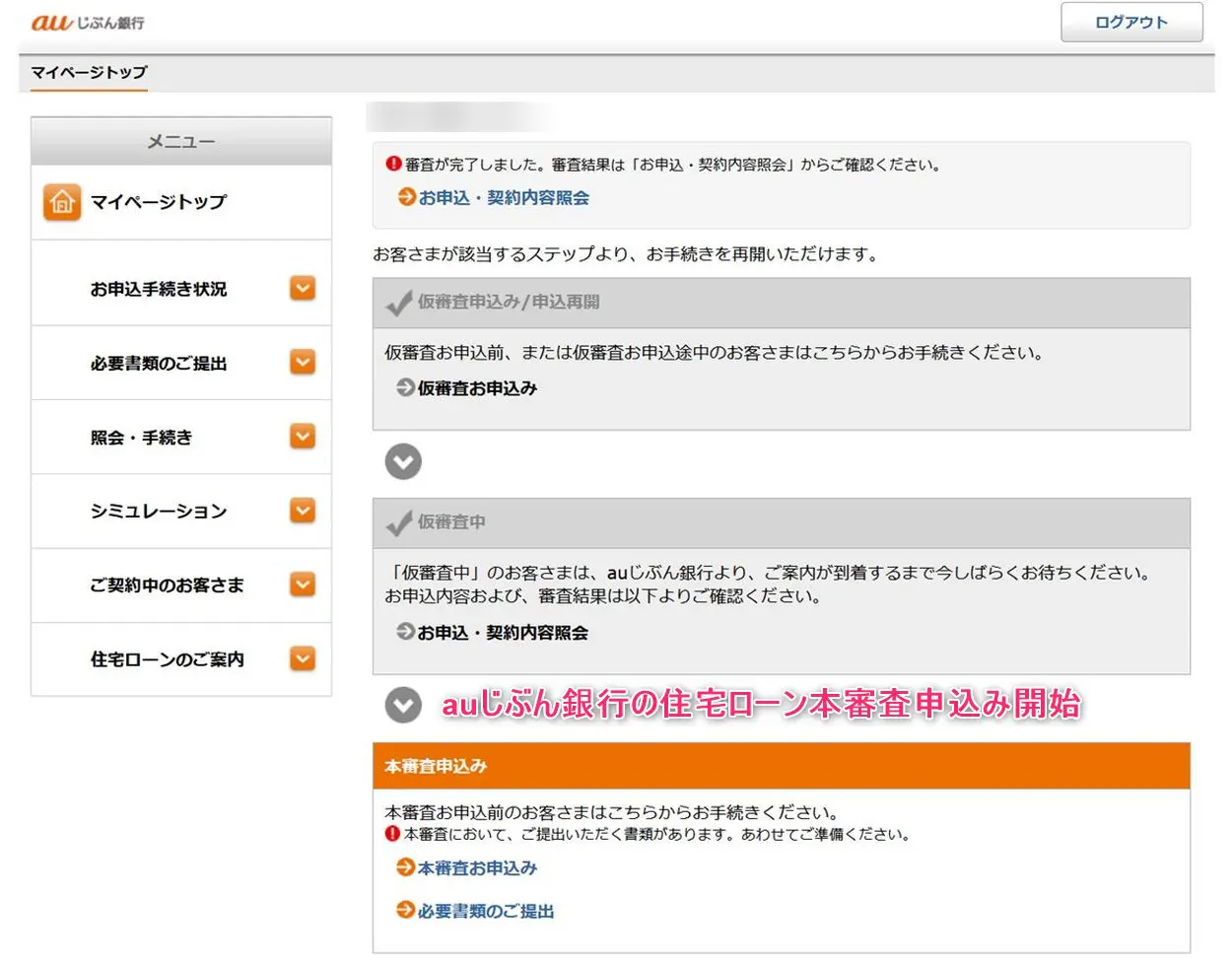Image resolution: width=1232 pixels, height=964 pixels.
Task: Open 必要書類のご提出 in the side menu
Action: tap(181, 363)
